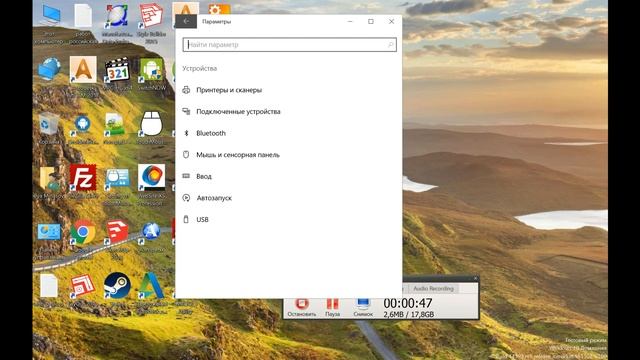The height and width of the screenshot is (360, 640).
Task: Click the magnifier icon in the search box
Action: click(x=390, y=45)
